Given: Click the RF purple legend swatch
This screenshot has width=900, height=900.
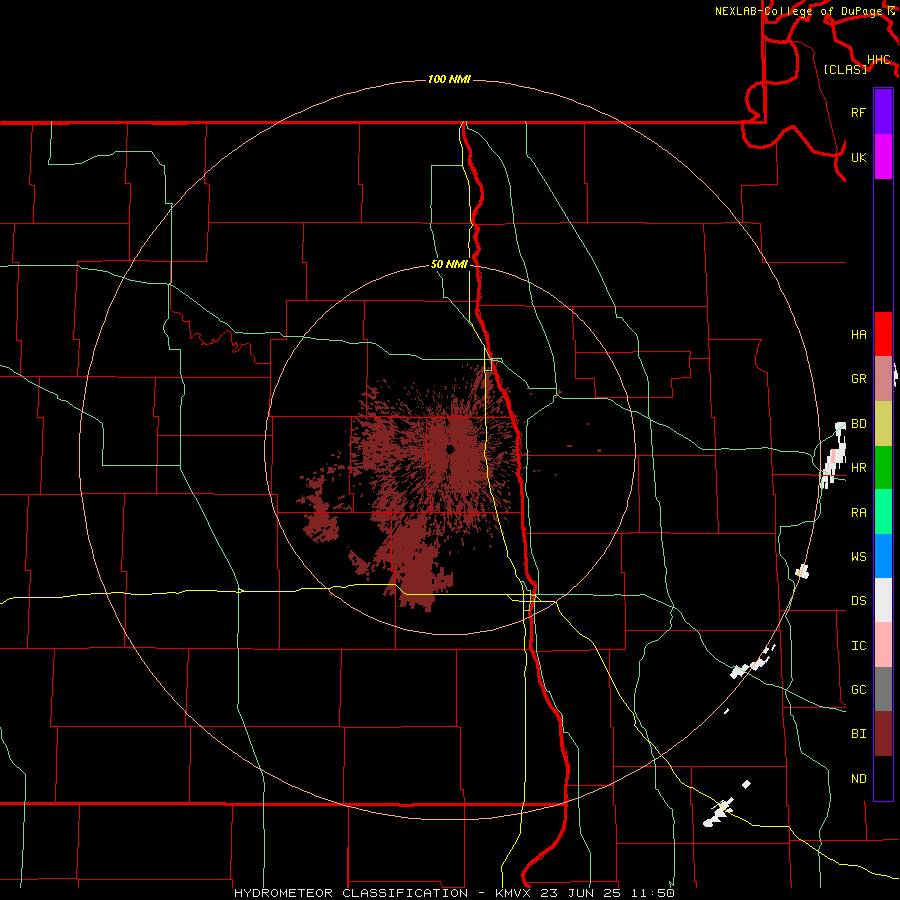Looking at the screenshot, I should coord(883,112).
